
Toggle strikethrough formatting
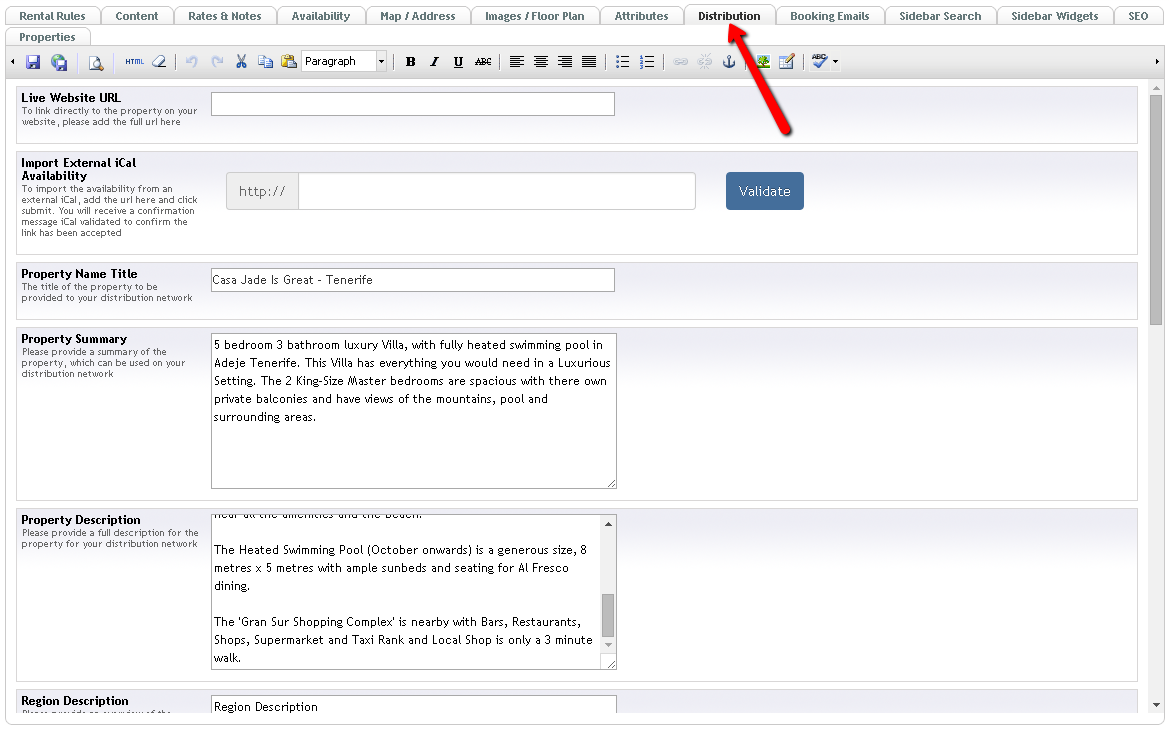pyautogui.click(x=483, y=62)
